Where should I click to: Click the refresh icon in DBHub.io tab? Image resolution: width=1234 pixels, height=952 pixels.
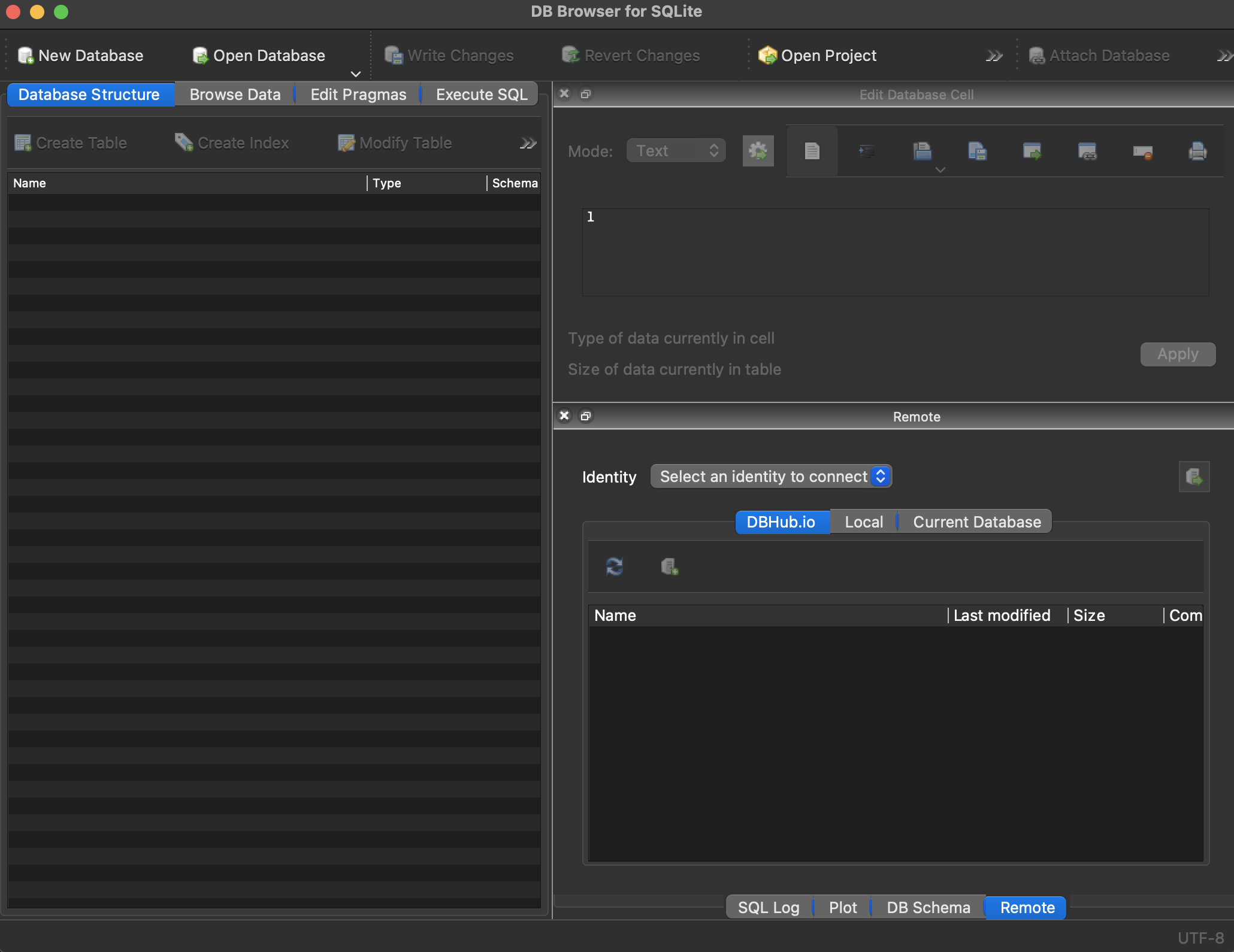(x=615, y=566)
